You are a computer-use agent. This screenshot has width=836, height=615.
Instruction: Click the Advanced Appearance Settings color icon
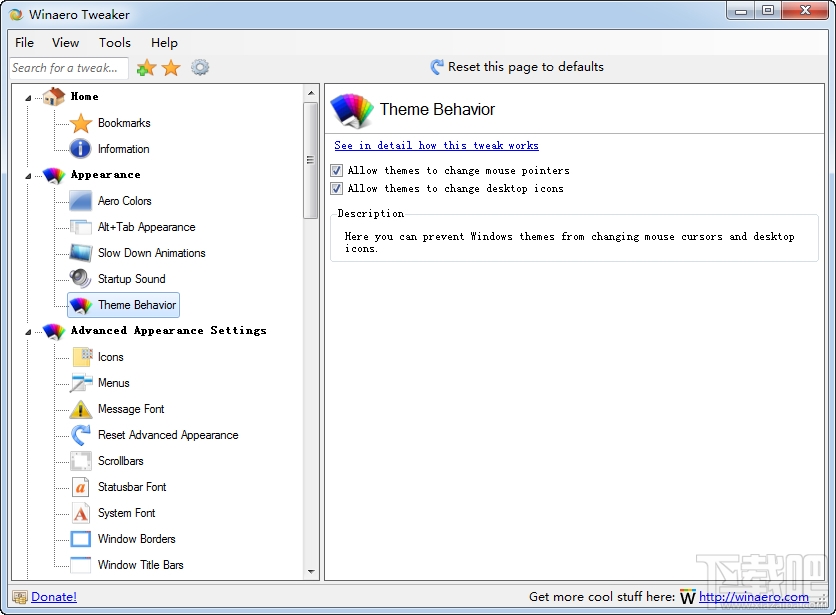coord(54,331)
